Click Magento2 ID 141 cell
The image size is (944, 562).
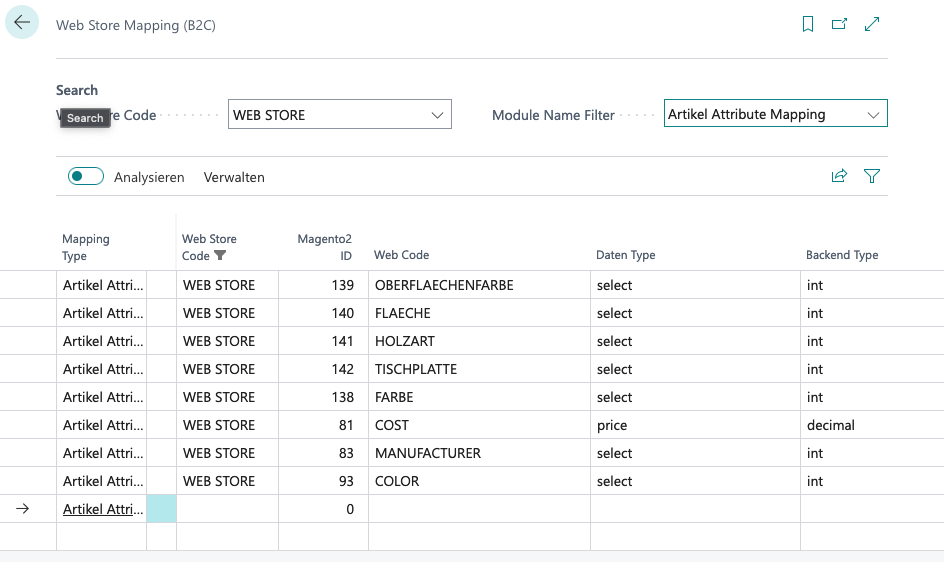[323, 341]
